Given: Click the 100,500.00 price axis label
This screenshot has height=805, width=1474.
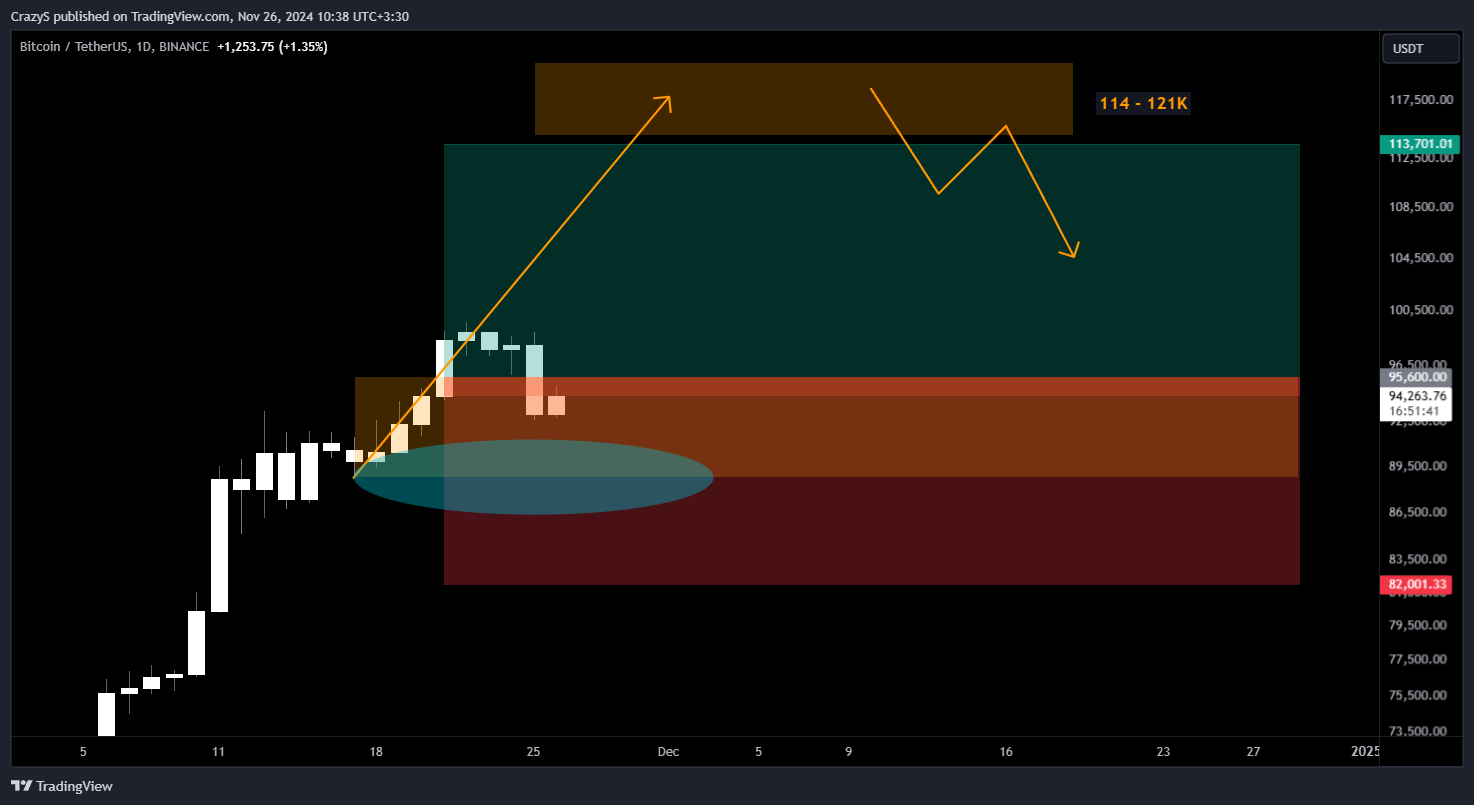Looking at the screenshot, I should [1420, 310].
